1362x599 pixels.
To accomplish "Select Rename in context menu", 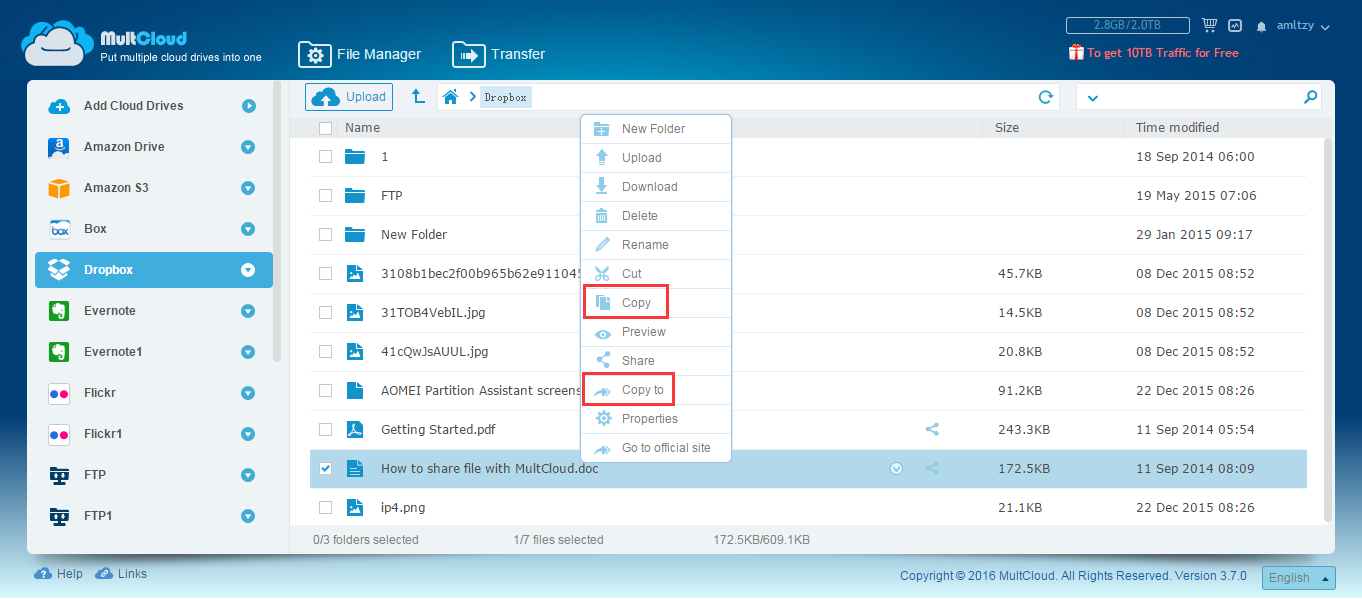I will 656,245.
